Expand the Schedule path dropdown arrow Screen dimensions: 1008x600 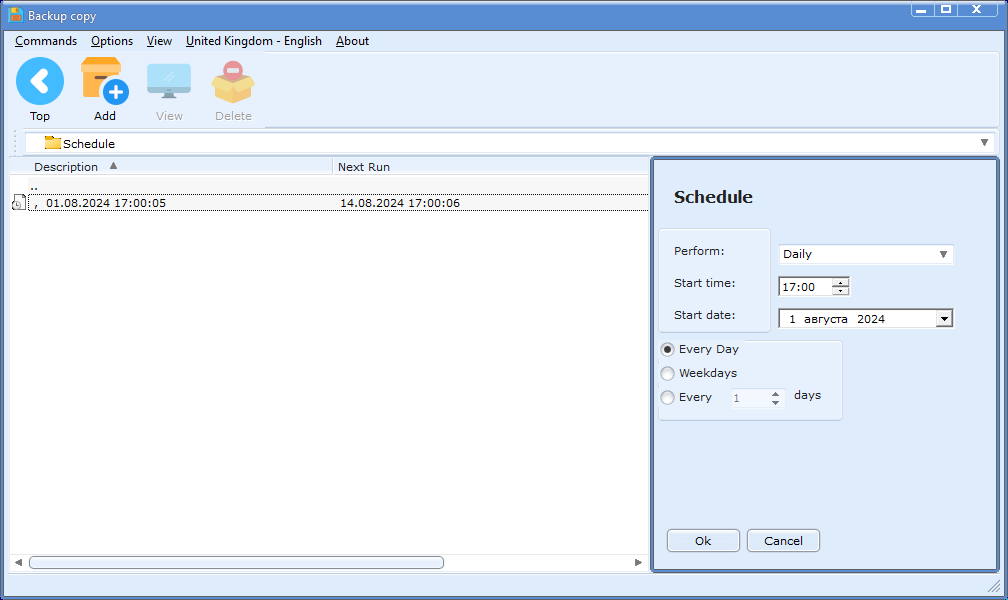(984, 143)
